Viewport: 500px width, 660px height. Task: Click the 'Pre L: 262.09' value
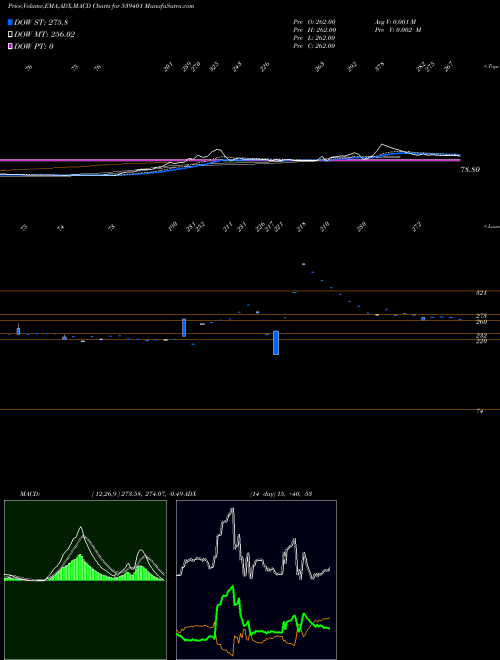click(314, 38)
